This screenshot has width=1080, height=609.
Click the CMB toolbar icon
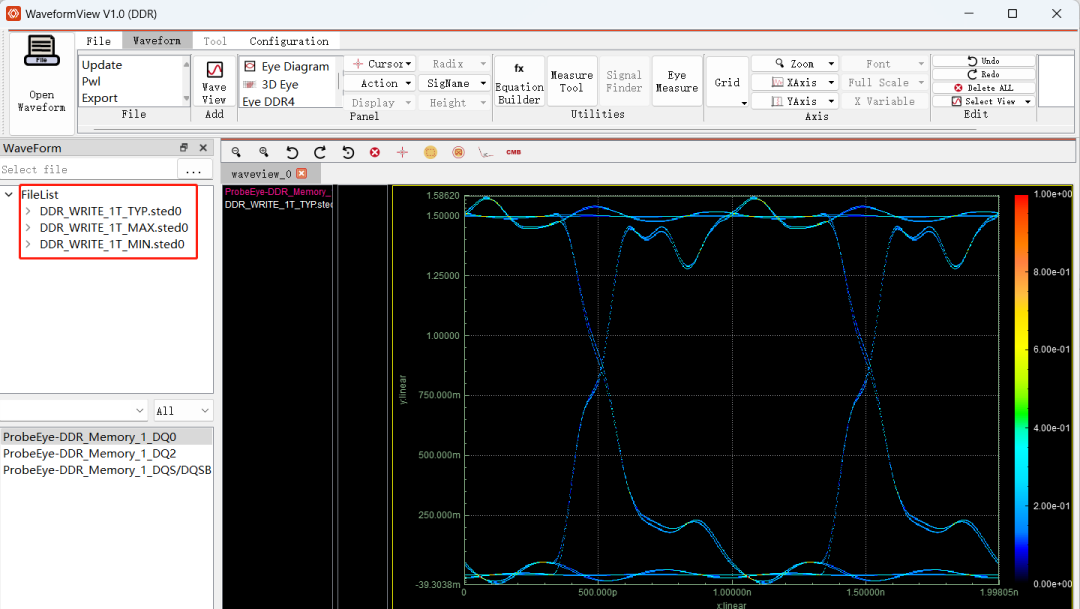coord(514,152)
